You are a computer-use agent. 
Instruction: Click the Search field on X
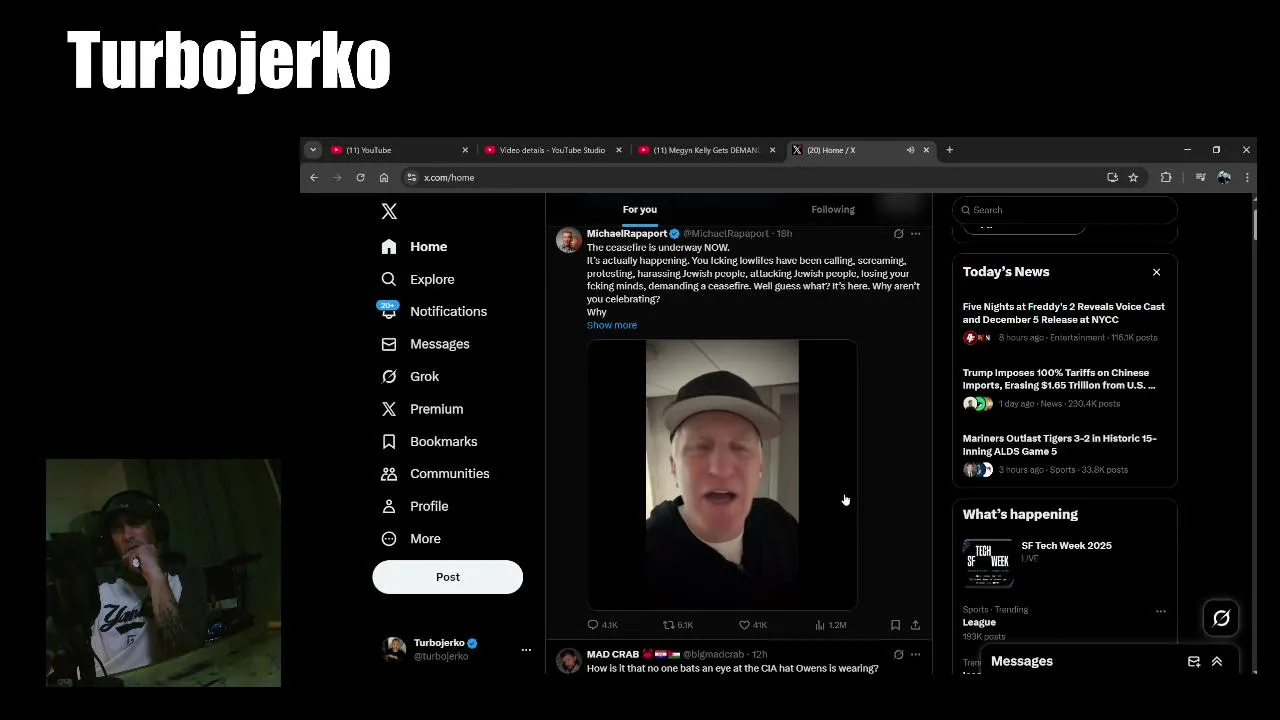(x=1065, y=210)
